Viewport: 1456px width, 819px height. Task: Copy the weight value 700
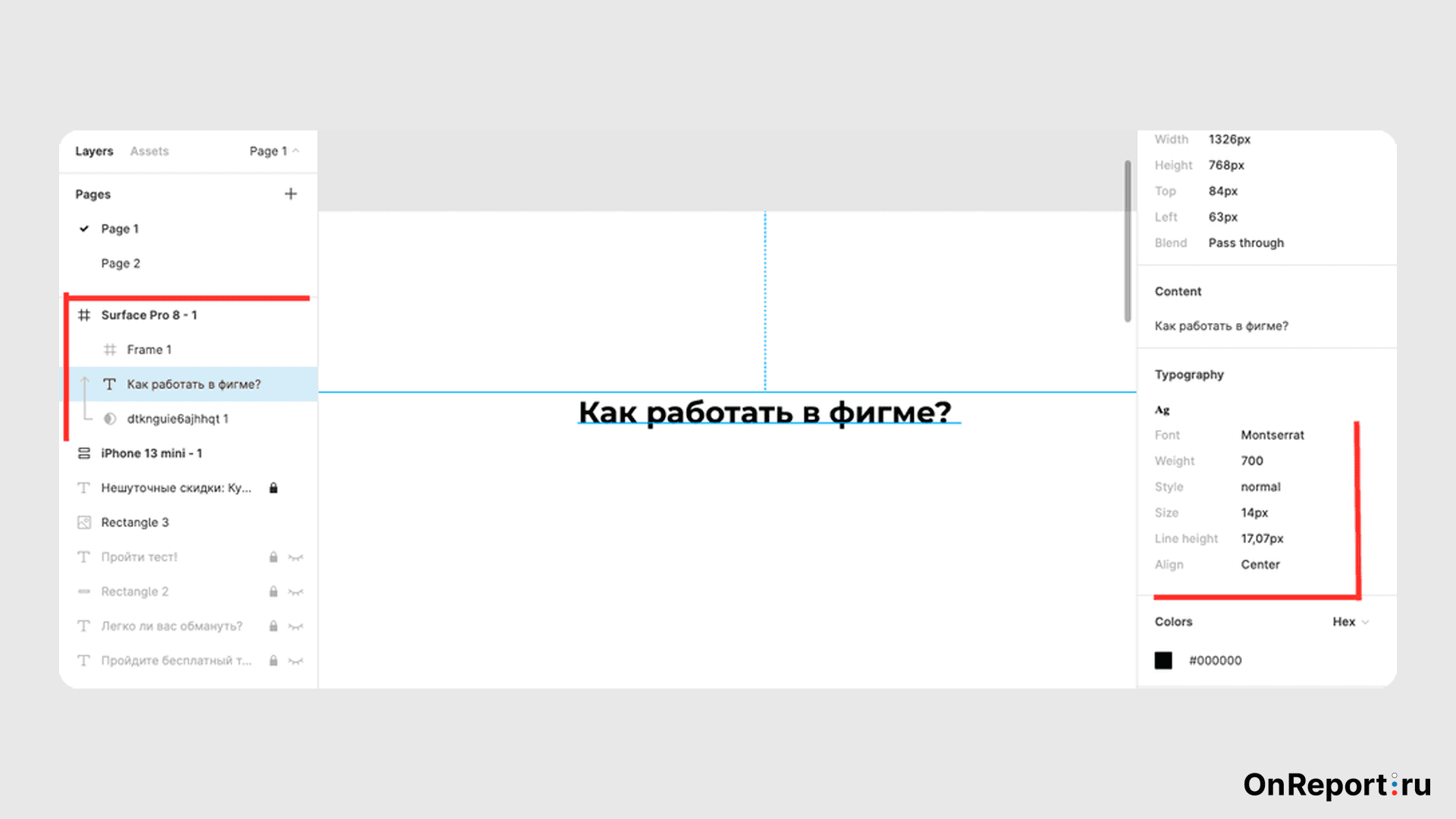tap(1252, 461)
